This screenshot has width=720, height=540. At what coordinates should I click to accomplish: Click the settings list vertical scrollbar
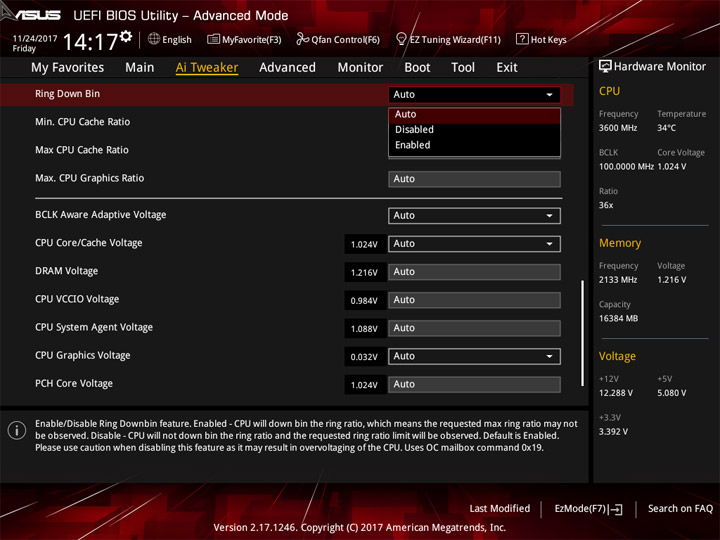[583, 333]
